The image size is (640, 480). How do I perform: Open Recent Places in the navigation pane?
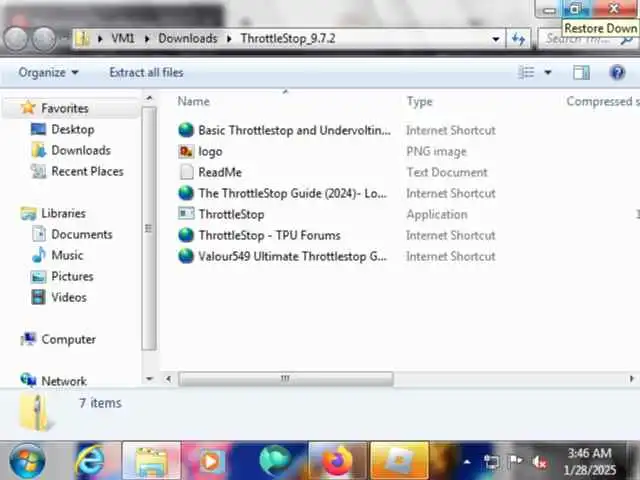(87, 171)
